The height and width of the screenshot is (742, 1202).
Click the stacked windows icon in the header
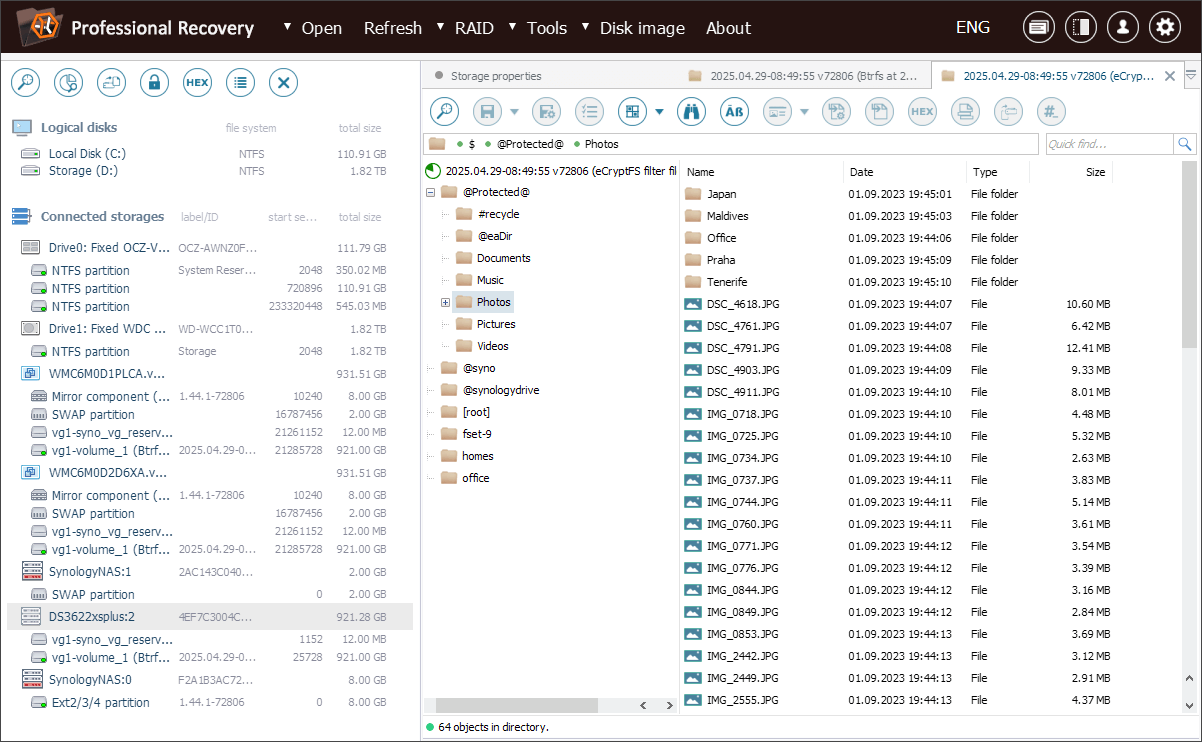tap(1039, 28)
